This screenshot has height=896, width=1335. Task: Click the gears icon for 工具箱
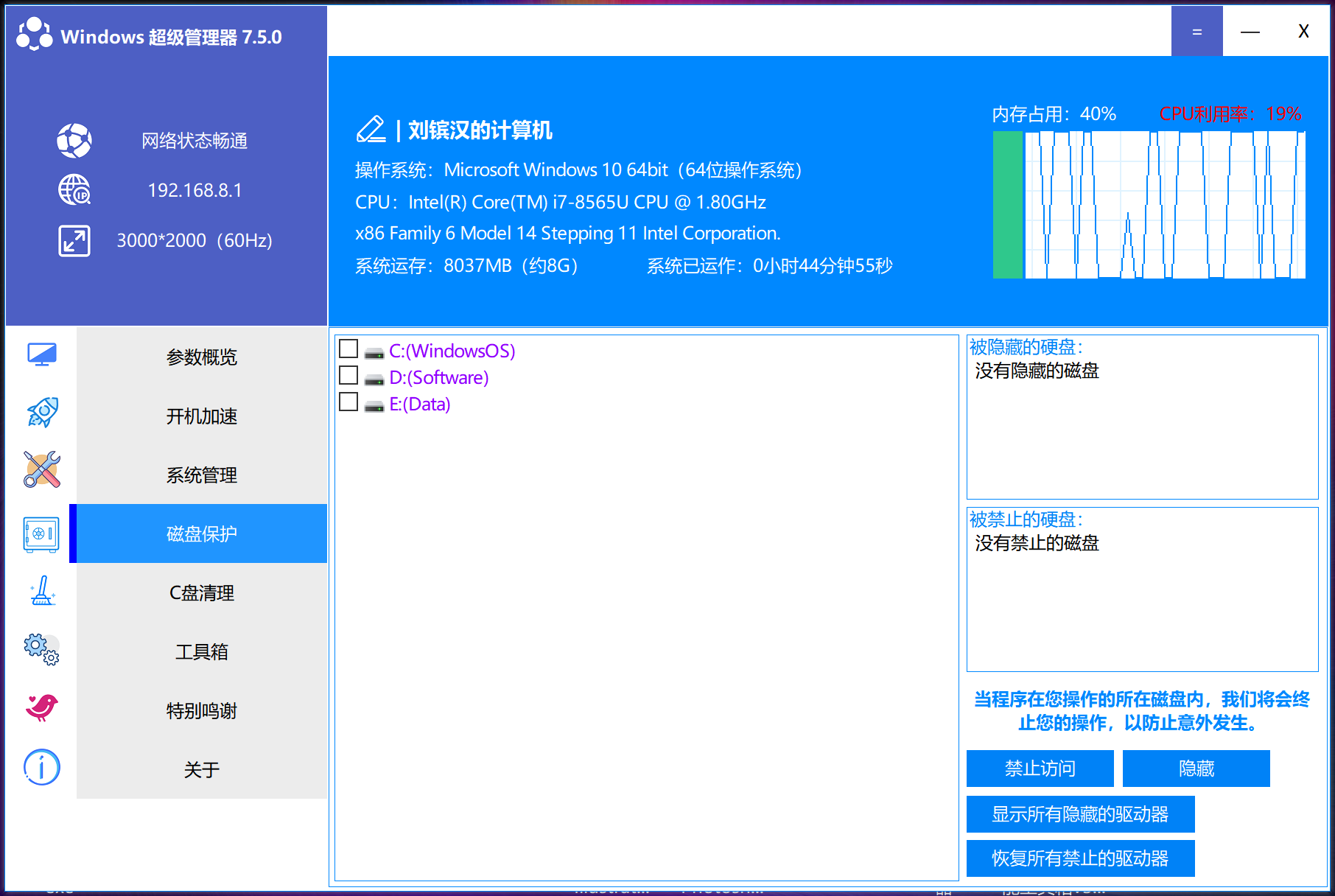[41, 649]
